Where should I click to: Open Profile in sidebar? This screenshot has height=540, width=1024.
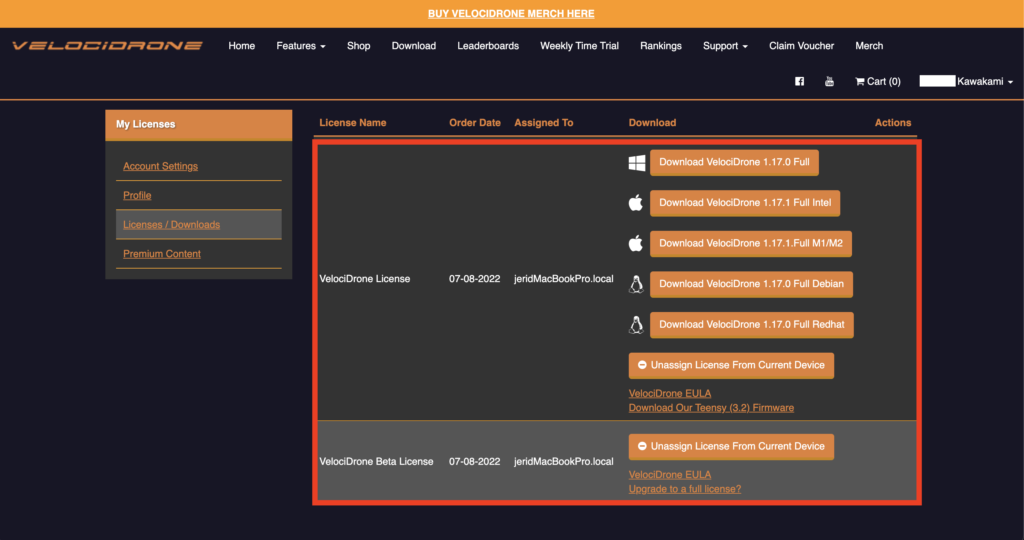click(137, 195)
